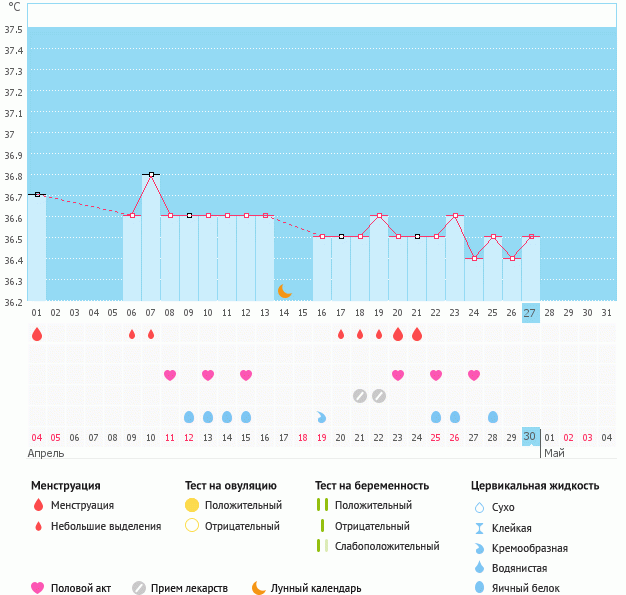Click the small spotting drop under day 06
Screen dimensions: 626x595
point(132,334)
